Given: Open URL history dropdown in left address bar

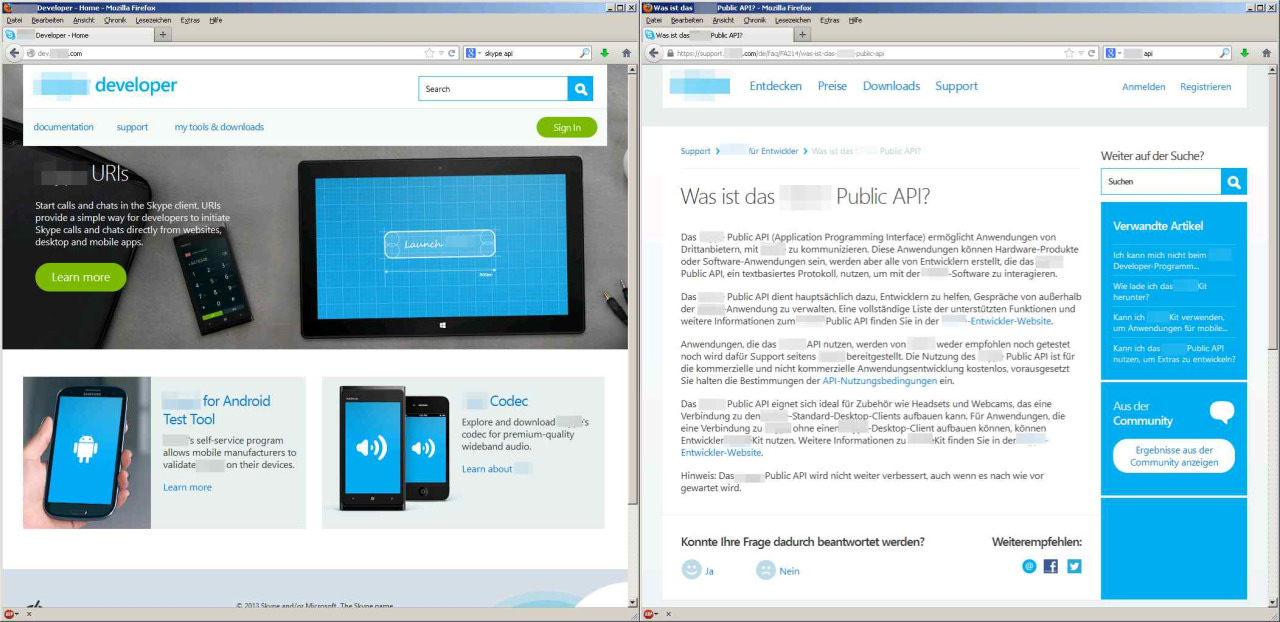Looking at the screenshot, I should pos(441,53).
